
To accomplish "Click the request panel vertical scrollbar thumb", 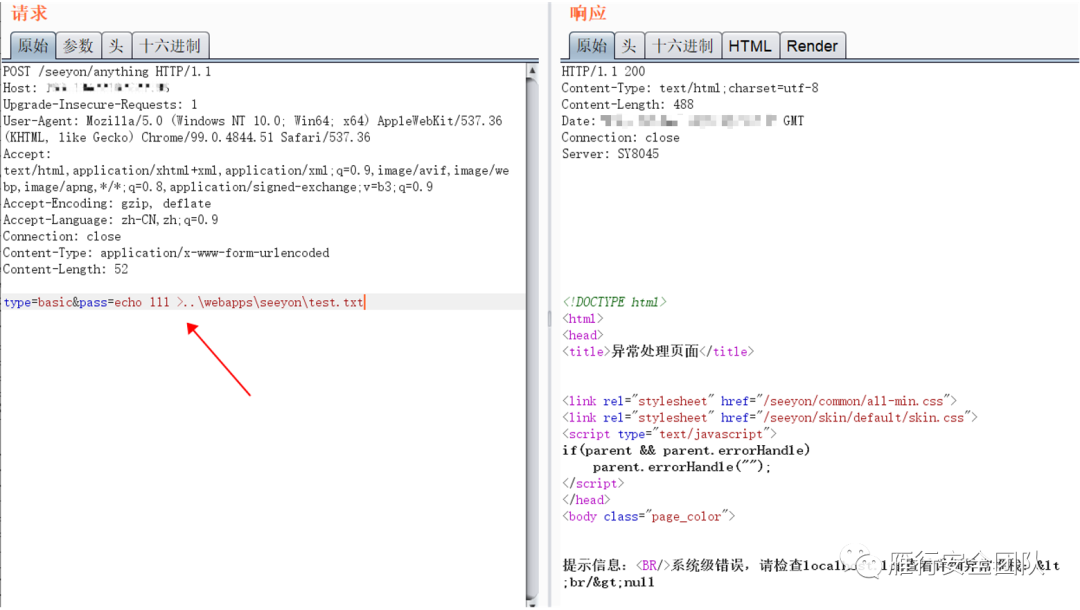I will (x=532, y=337).
